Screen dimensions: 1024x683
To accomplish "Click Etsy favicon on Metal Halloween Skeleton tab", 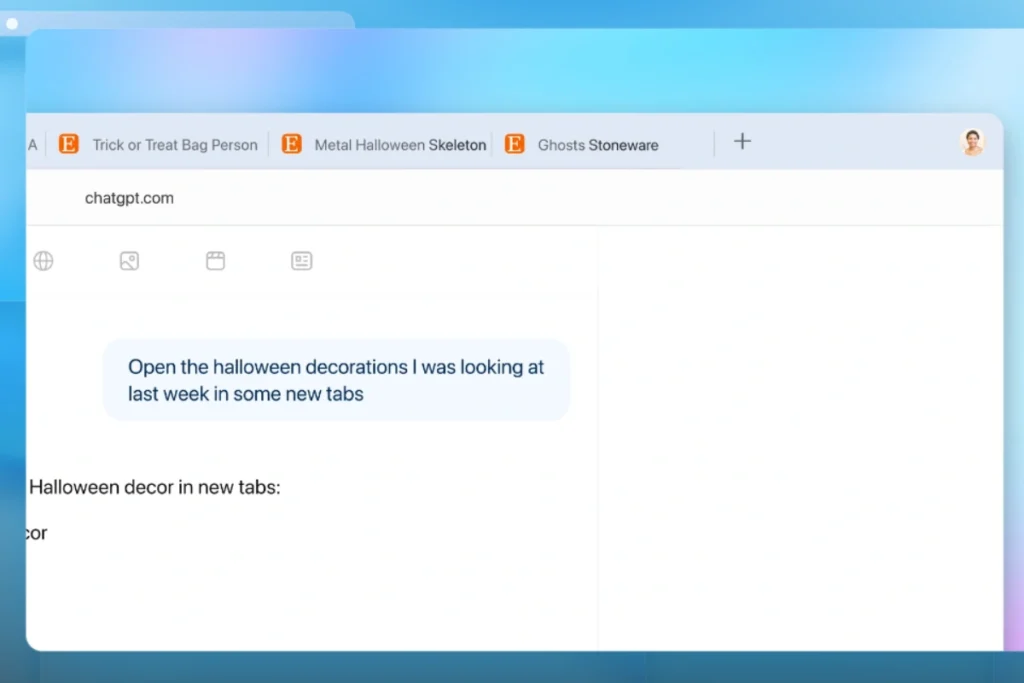I will (x=291, y=144).
